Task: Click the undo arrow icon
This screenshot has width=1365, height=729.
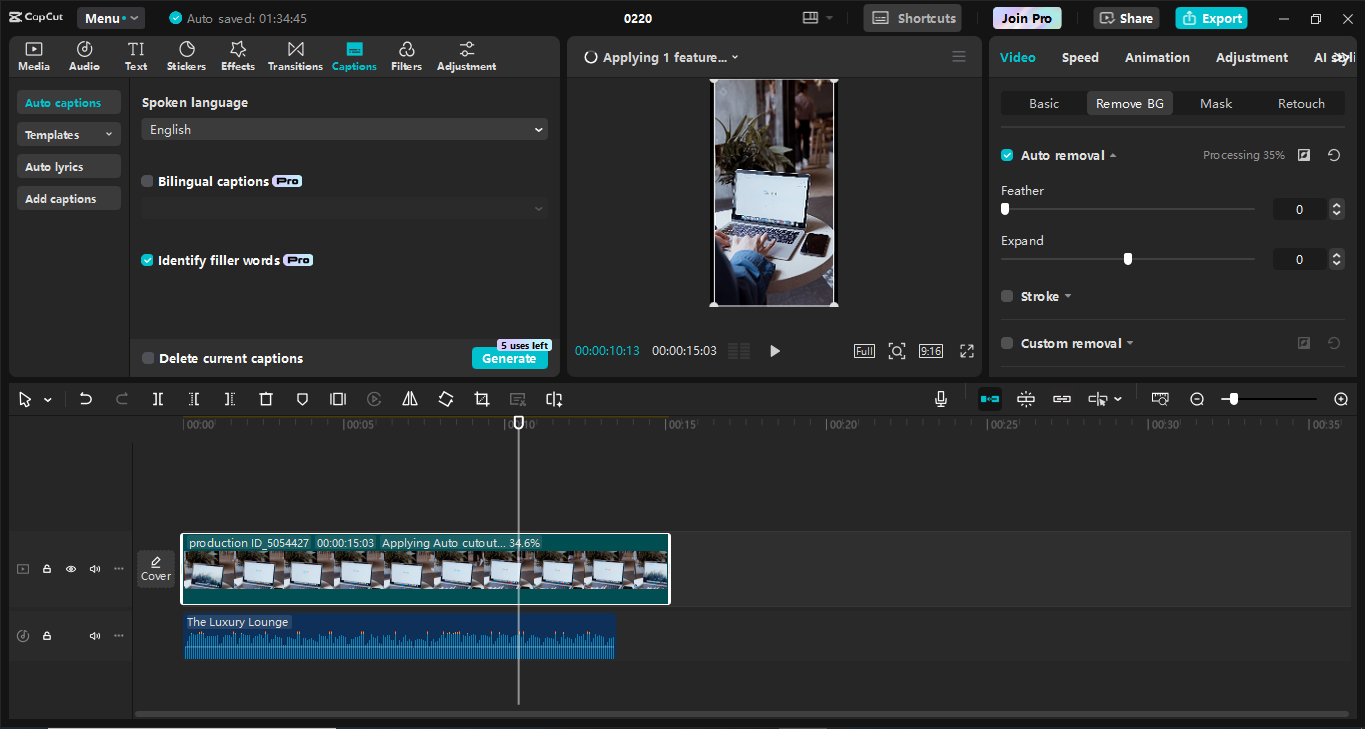Action: point(86,399)
